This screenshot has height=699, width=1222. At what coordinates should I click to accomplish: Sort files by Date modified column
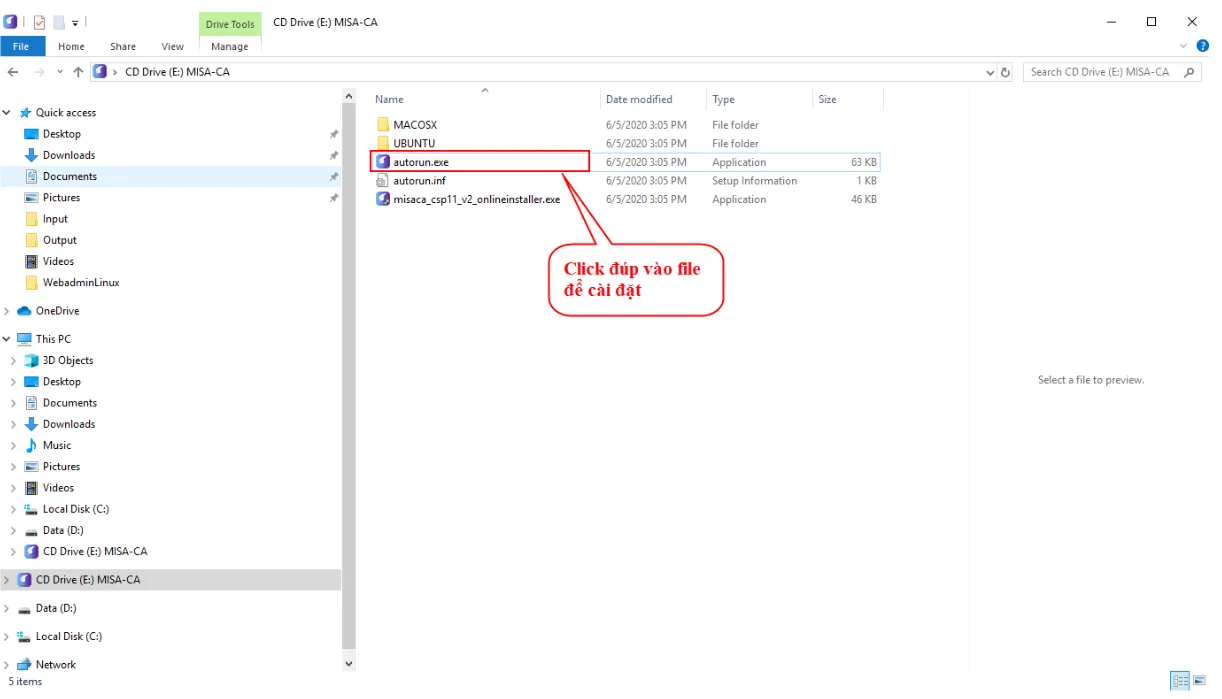click(639, 100)
